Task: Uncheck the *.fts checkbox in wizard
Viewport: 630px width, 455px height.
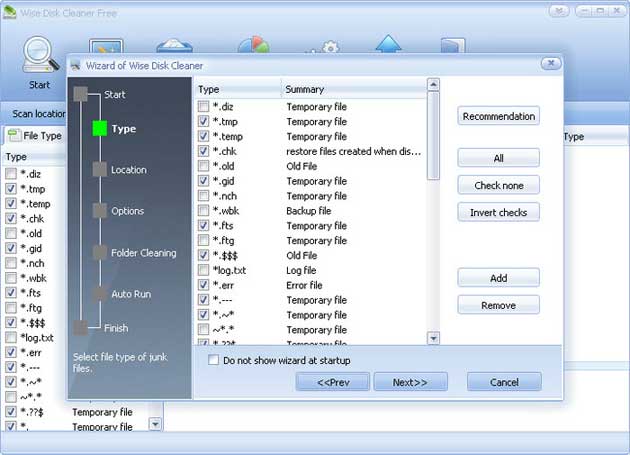Action: point(203,225)
